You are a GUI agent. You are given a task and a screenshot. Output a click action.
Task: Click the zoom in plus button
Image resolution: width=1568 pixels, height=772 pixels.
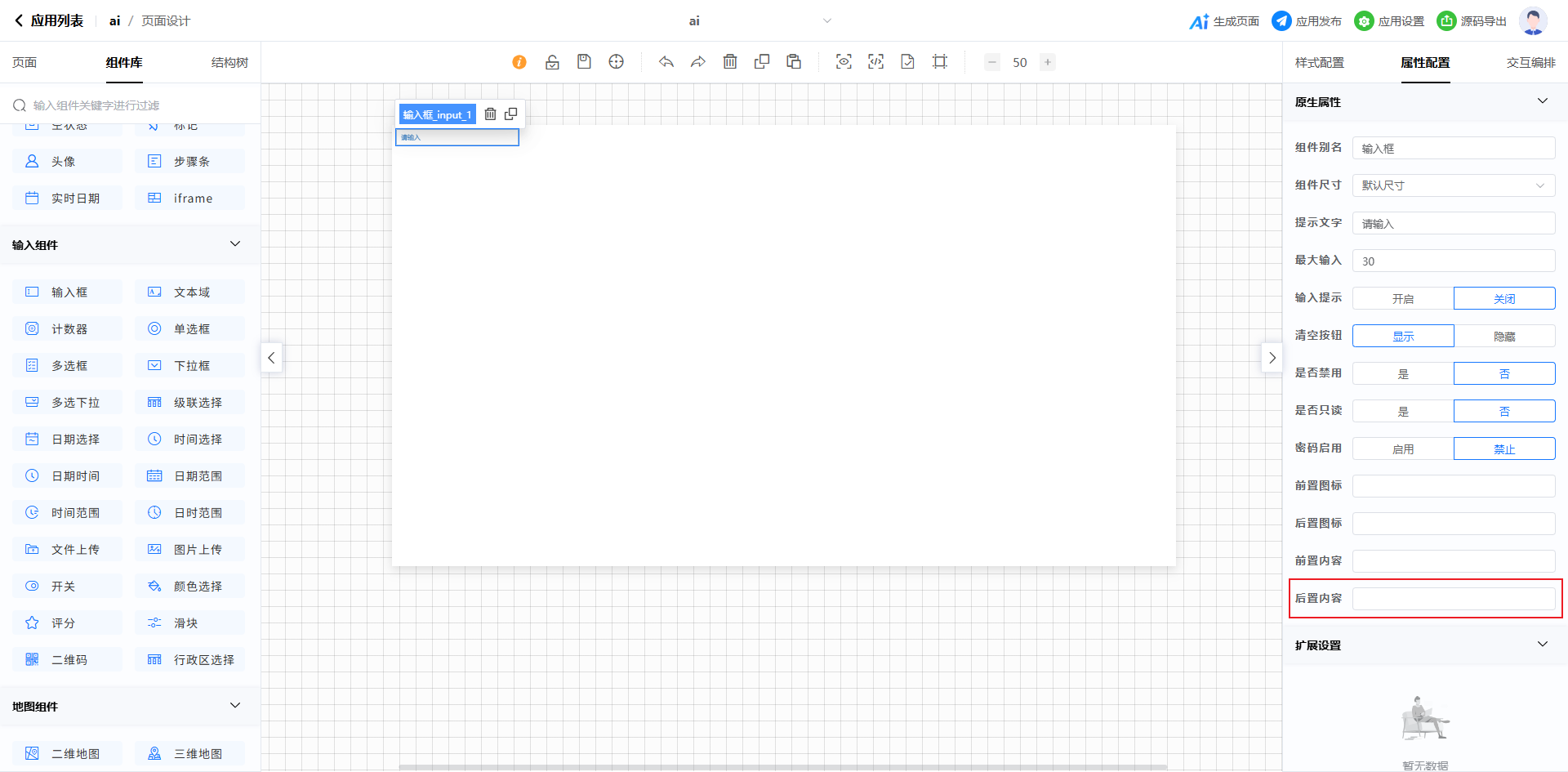pos(1047,62)
